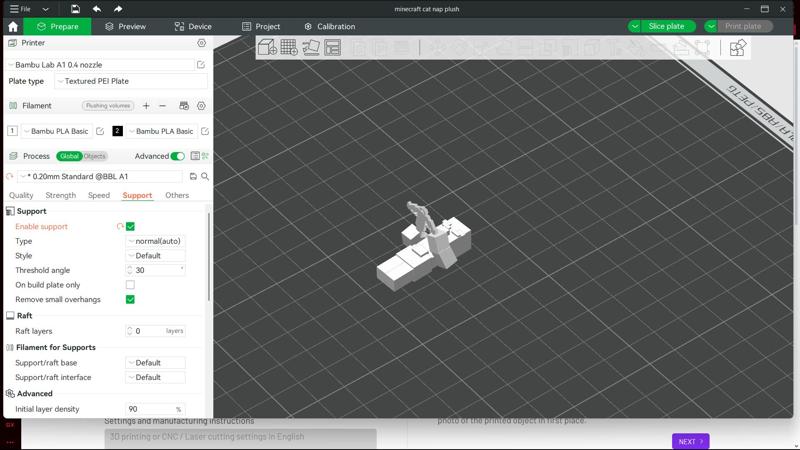800x450 pixels.
Task: Open the compare presets icon beside Advanced
Action: pos(205,156)
